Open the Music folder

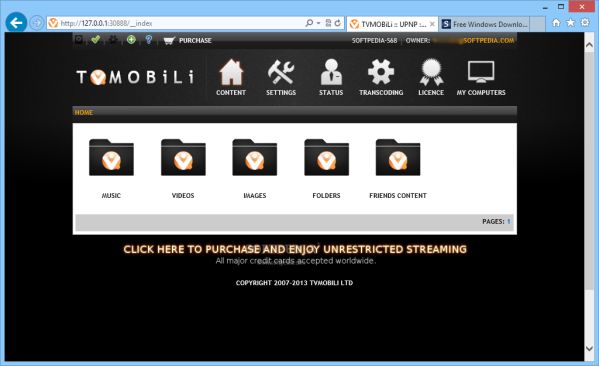tap(111, 157)
